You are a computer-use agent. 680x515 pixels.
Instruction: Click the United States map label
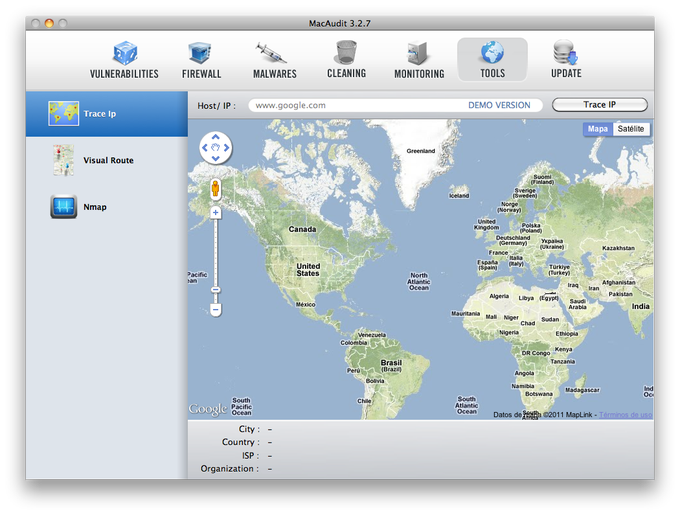pyautogui.click(x=308, y=270)
